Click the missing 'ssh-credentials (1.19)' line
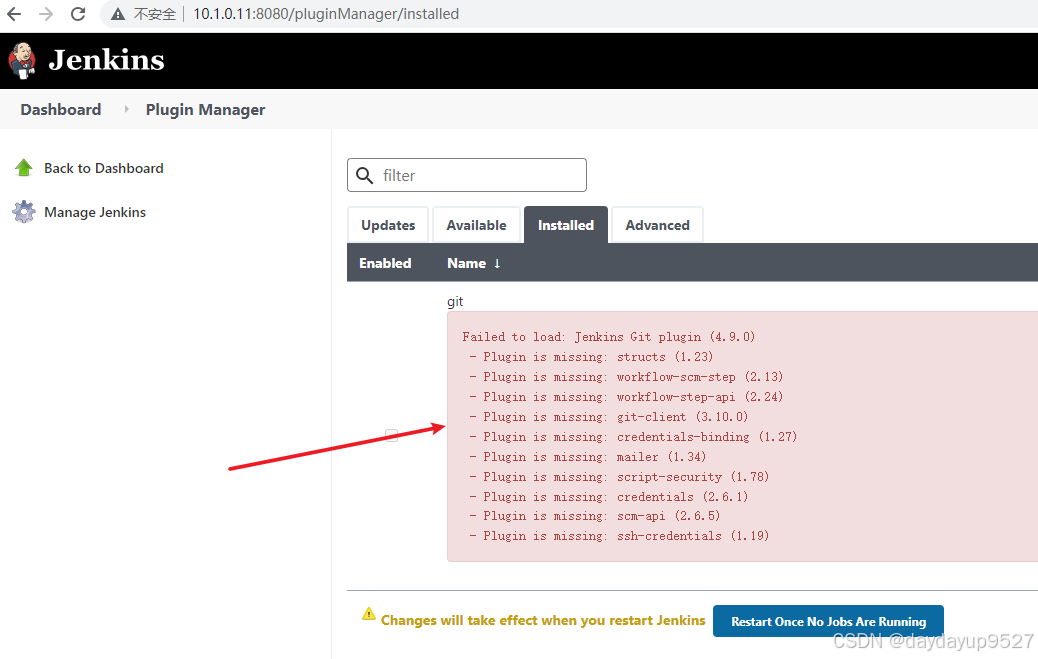The width and height of the screenshot is (1038, 659). tap(619, 535)
